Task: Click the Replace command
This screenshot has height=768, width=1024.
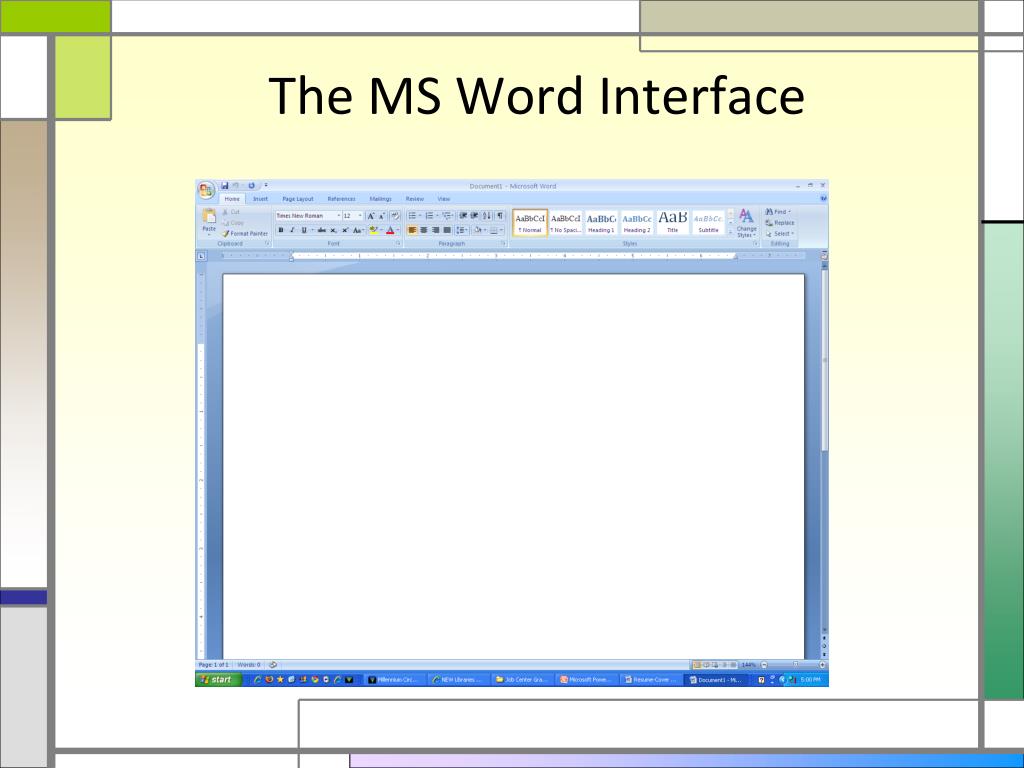Action: pyautogui.click(x=780, y=223)
